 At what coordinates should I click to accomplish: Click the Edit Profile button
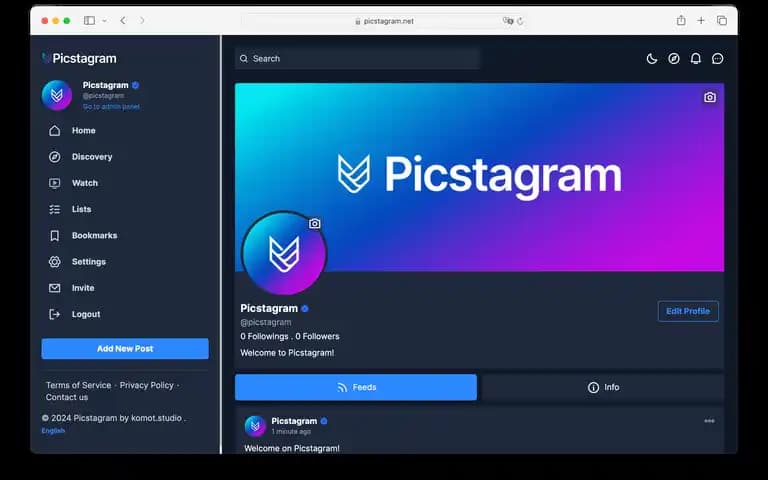[688, 311]
